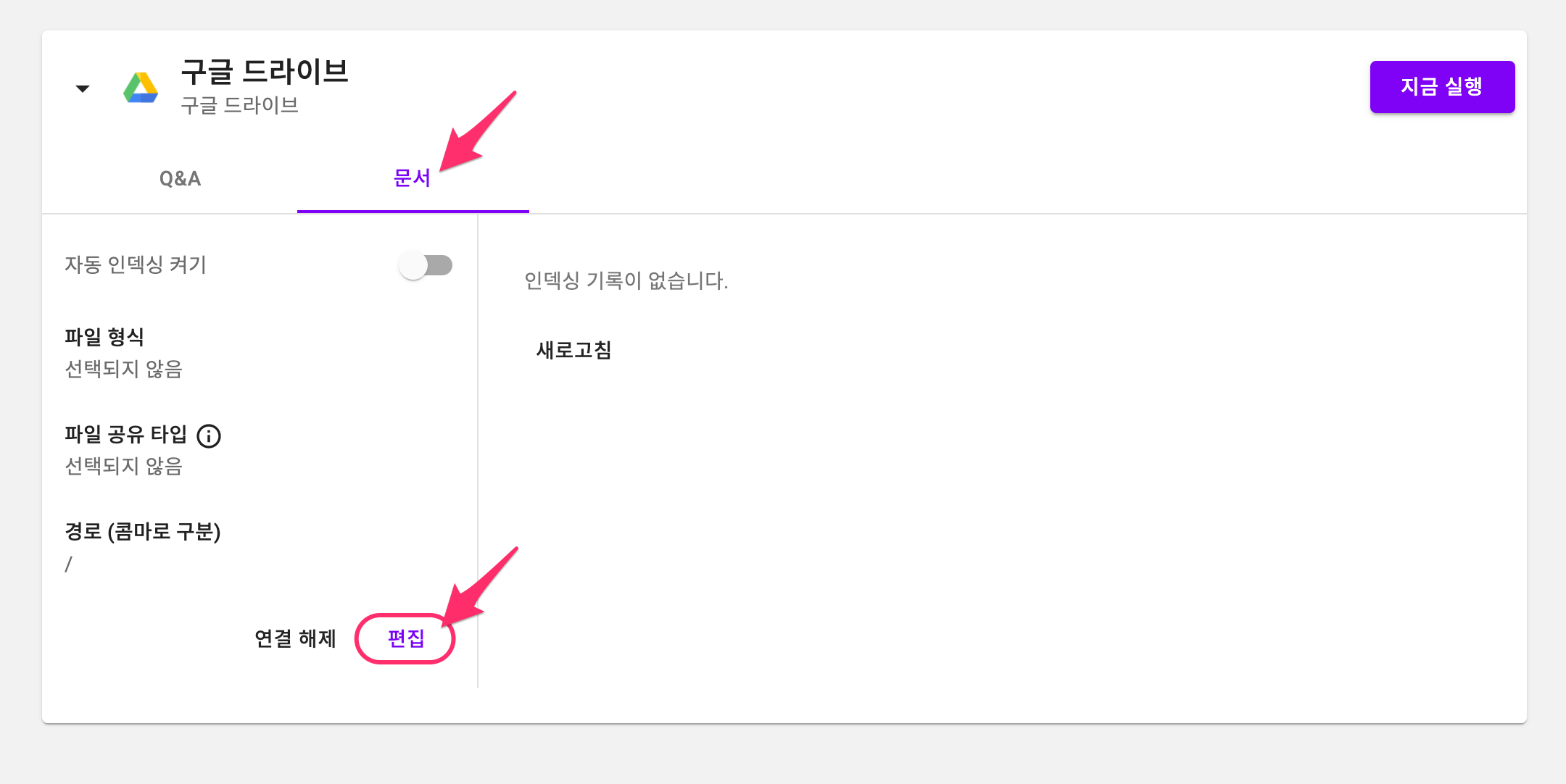Click the 파일 형식 heading
1566x784 pixels.
(x=104, y=337)
